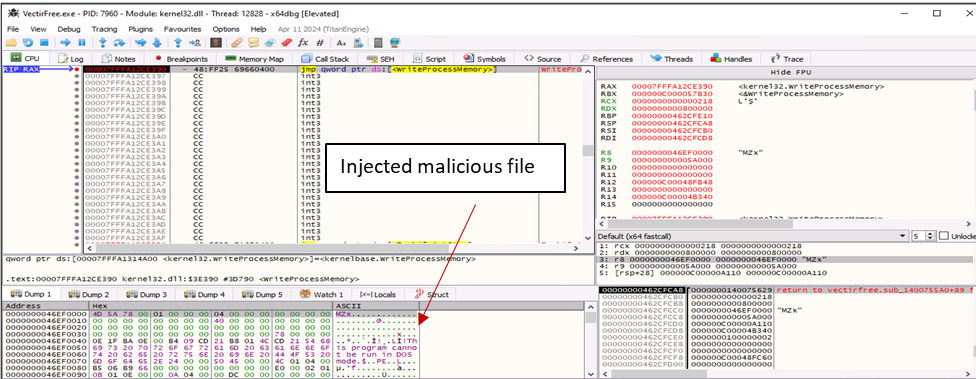Click the Execute Till Return icon
The image size is (976, 379).
(x=178, y=43)
